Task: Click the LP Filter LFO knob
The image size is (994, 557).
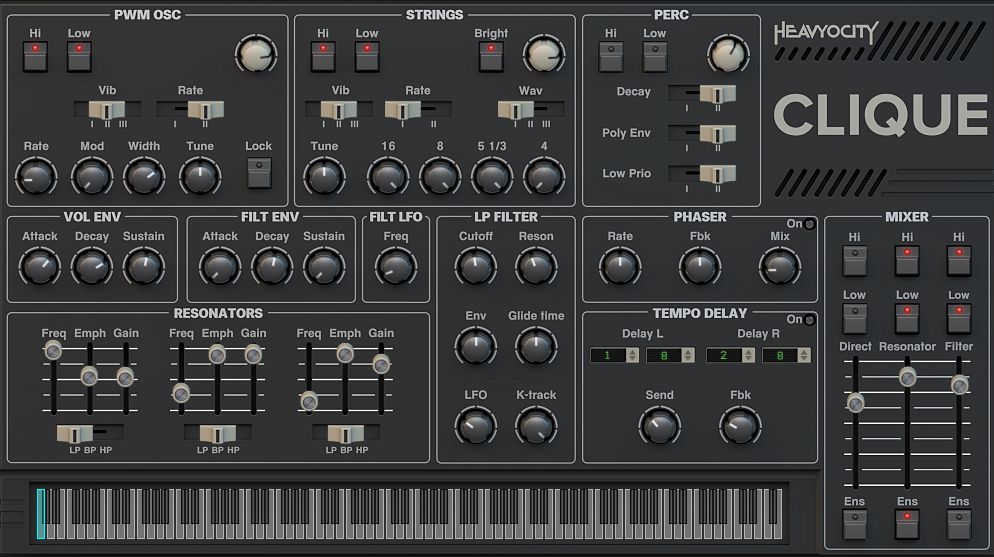Action: (475, 426)
